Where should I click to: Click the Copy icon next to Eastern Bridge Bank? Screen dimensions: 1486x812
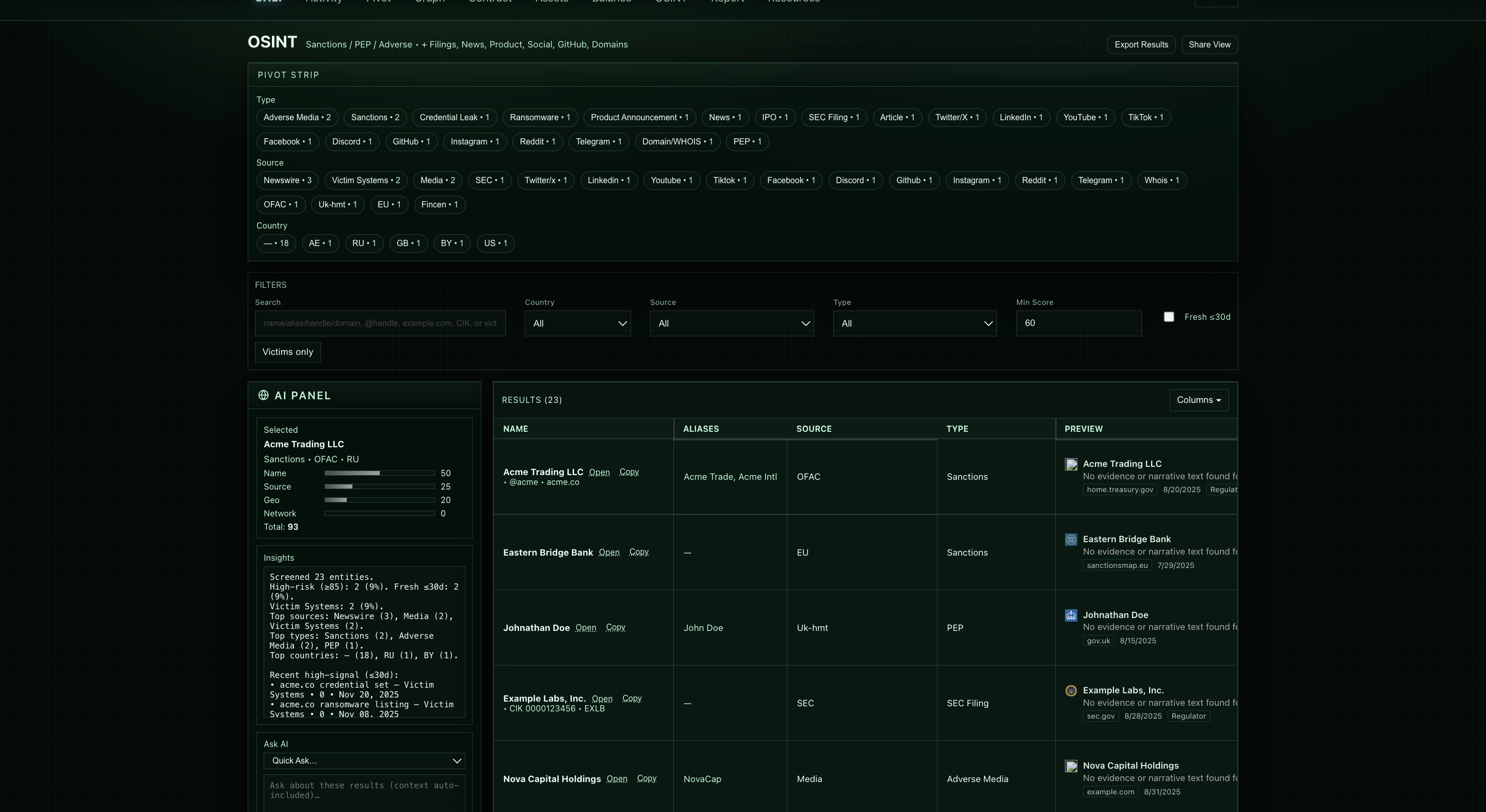click(638, 552)
